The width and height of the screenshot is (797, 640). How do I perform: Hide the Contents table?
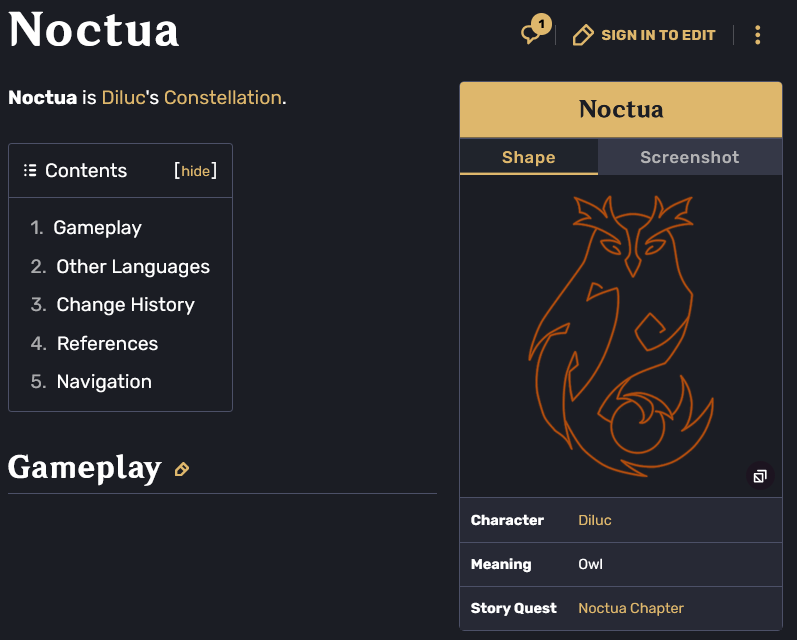click(195, 171)
